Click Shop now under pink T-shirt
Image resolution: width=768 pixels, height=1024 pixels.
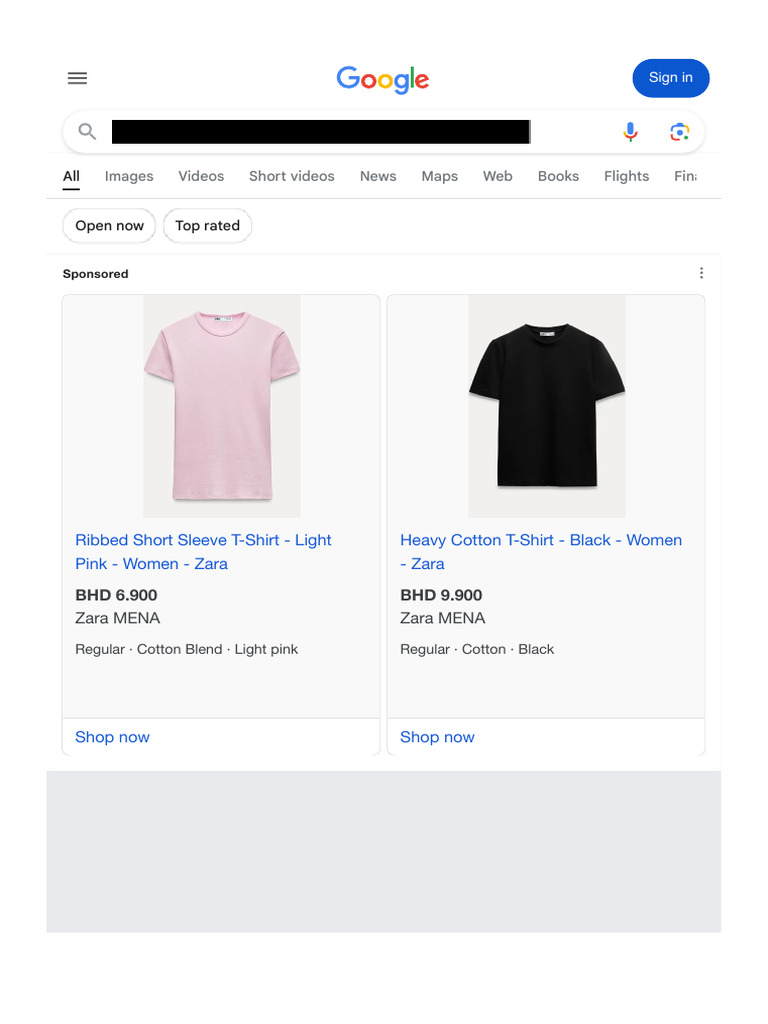click(112, 737)
